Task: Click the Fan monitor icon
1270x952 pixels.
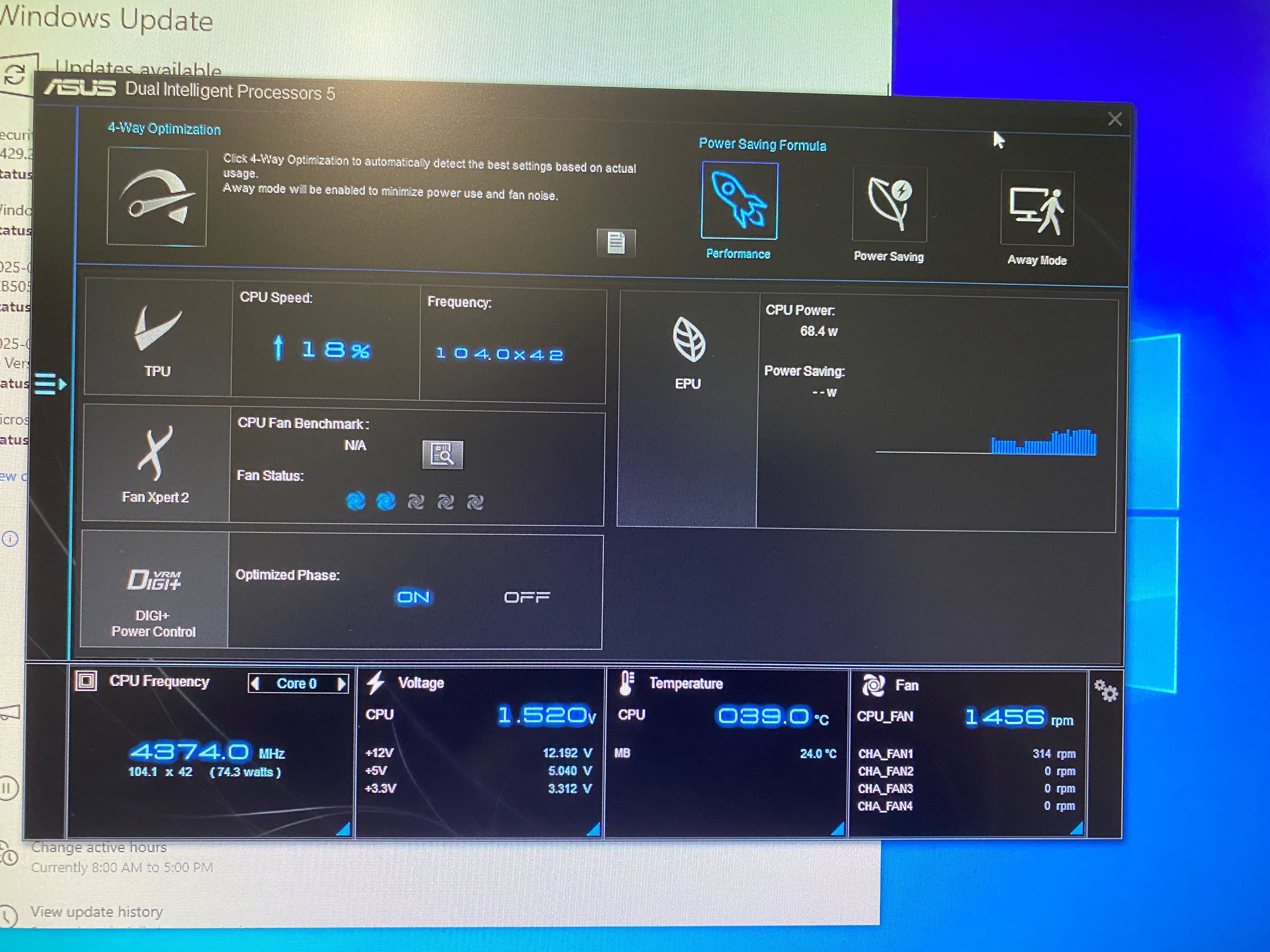Action: pos(873,685)
